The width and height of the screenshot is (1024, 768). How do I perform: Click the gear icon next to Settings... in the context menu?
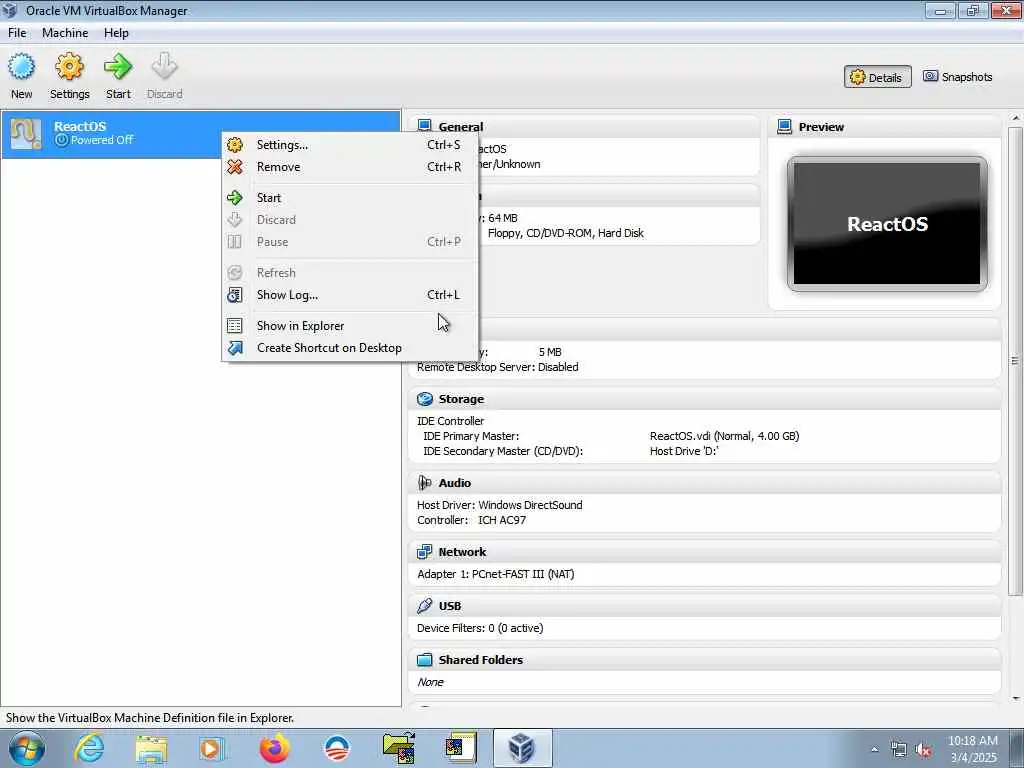click(235, 145)
